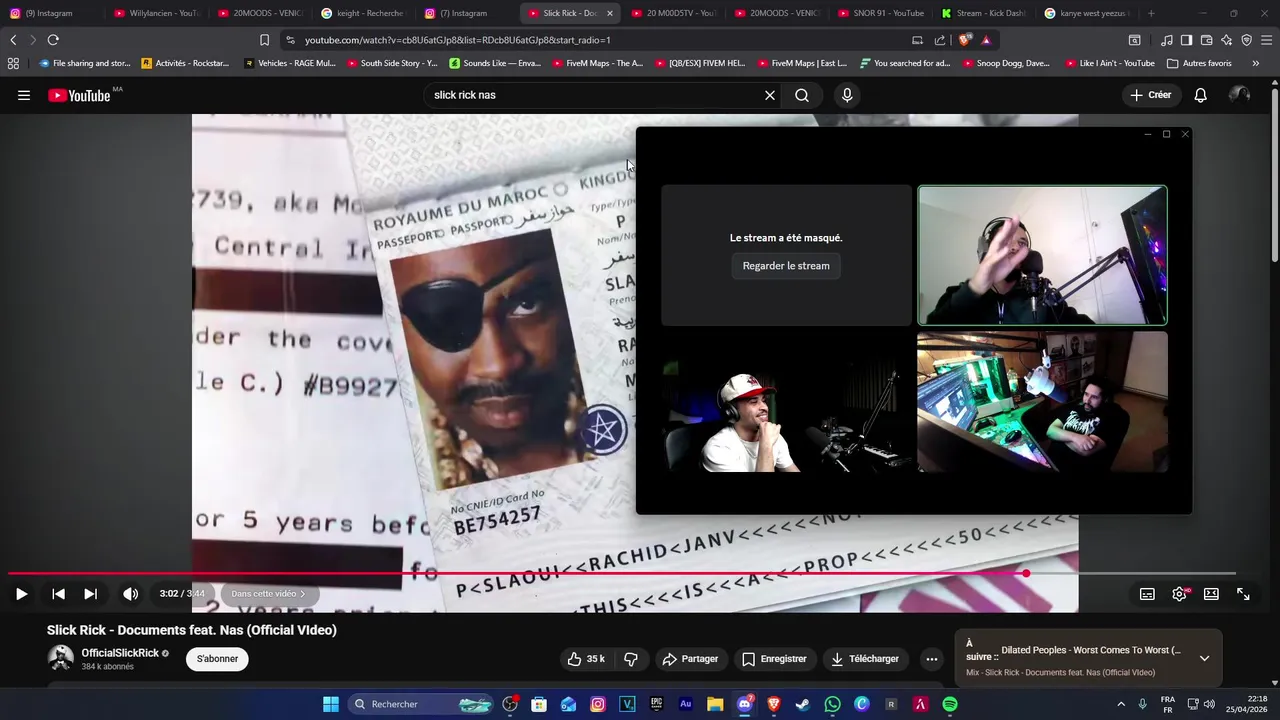Open the apps grid in bookmarks bar
The width and height of the screenshot is (1280, 720).
coord(13,63)
